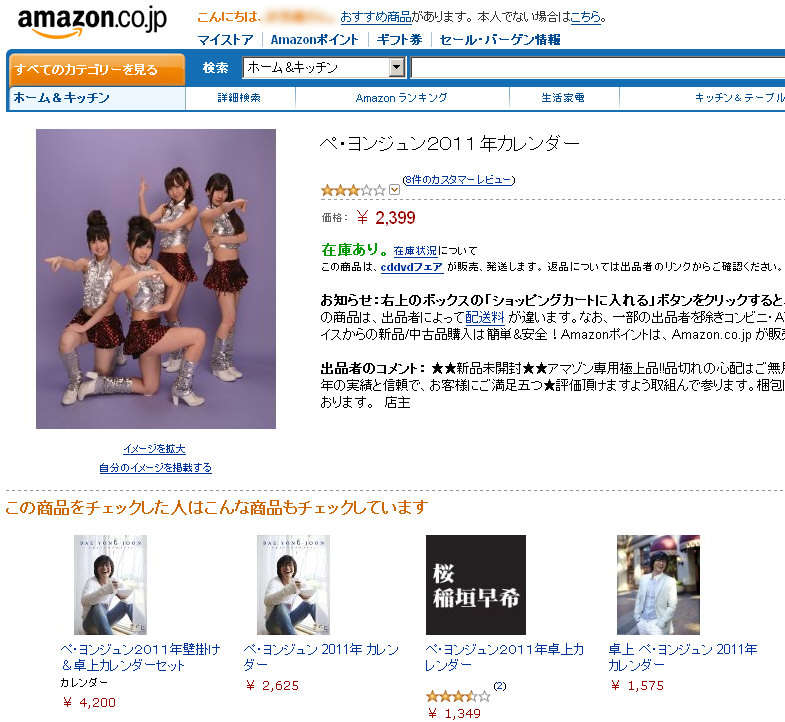Click the star rating under 卓上カレンダー at ¥1,349

(458, 696)
